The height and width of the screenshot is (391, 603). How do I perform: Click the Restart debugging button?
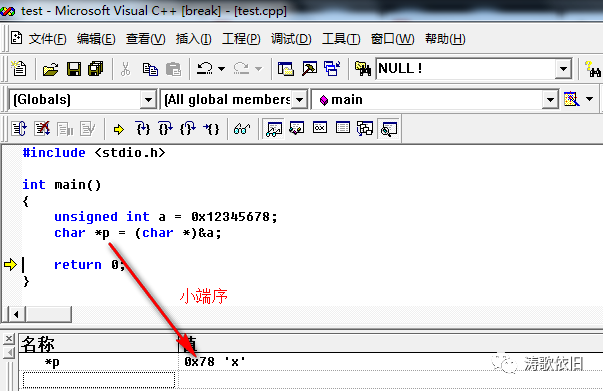pyautogui.click(x=19, y=129)
